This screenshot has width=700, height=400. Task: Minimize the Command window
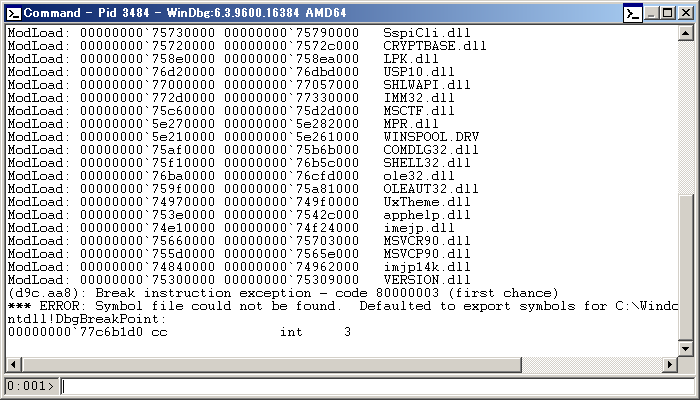(651, 13)
